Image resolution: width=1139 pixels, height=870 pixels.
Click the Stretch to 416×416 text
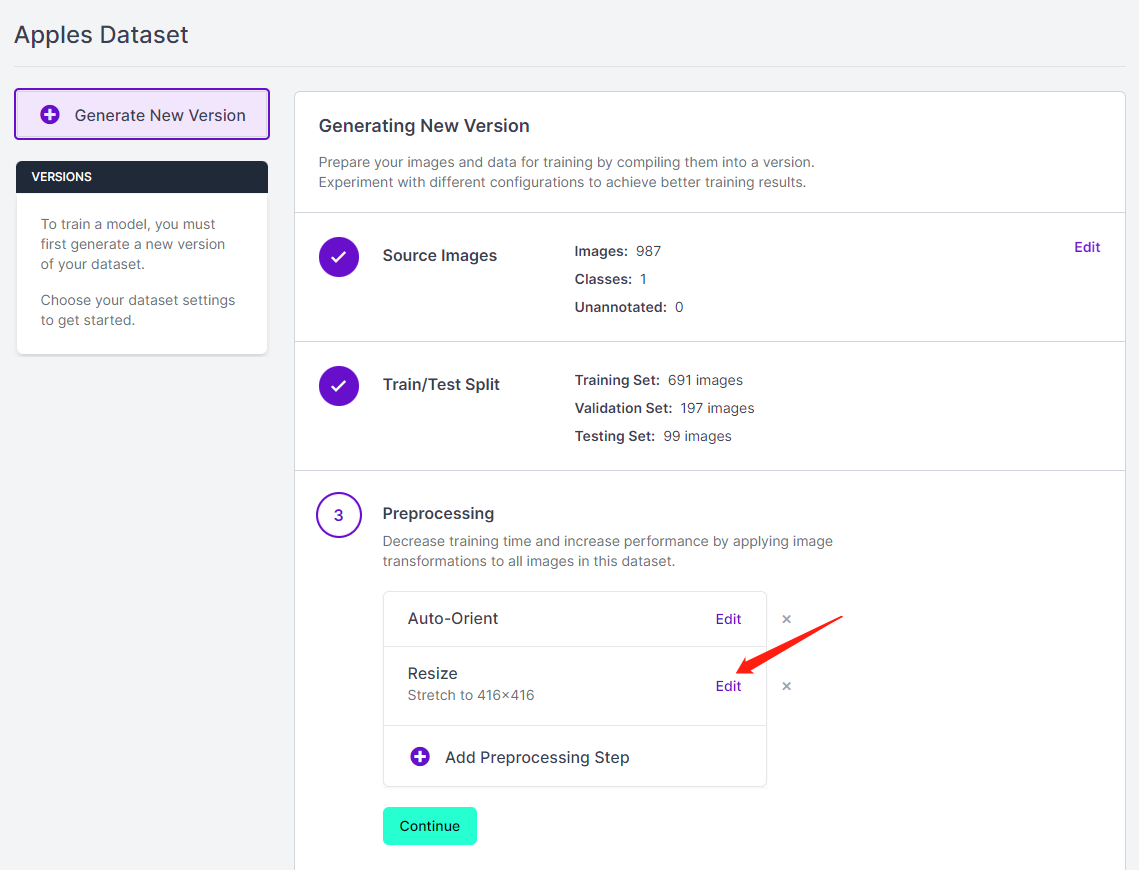pos(471,695)
